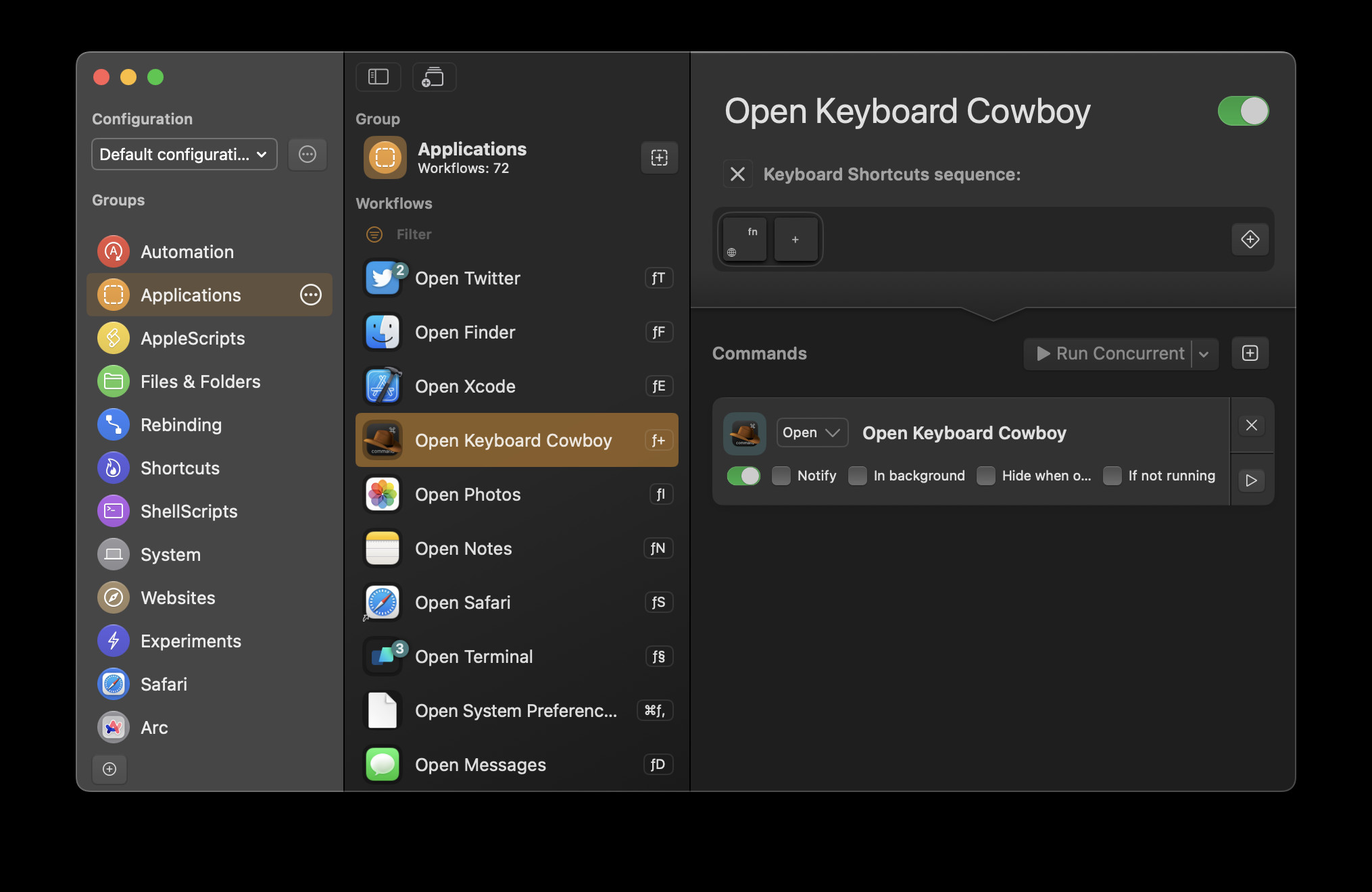Toggle the sidebar visibility button
Viewport: 1372px width, 892px height.
[378, 77]
